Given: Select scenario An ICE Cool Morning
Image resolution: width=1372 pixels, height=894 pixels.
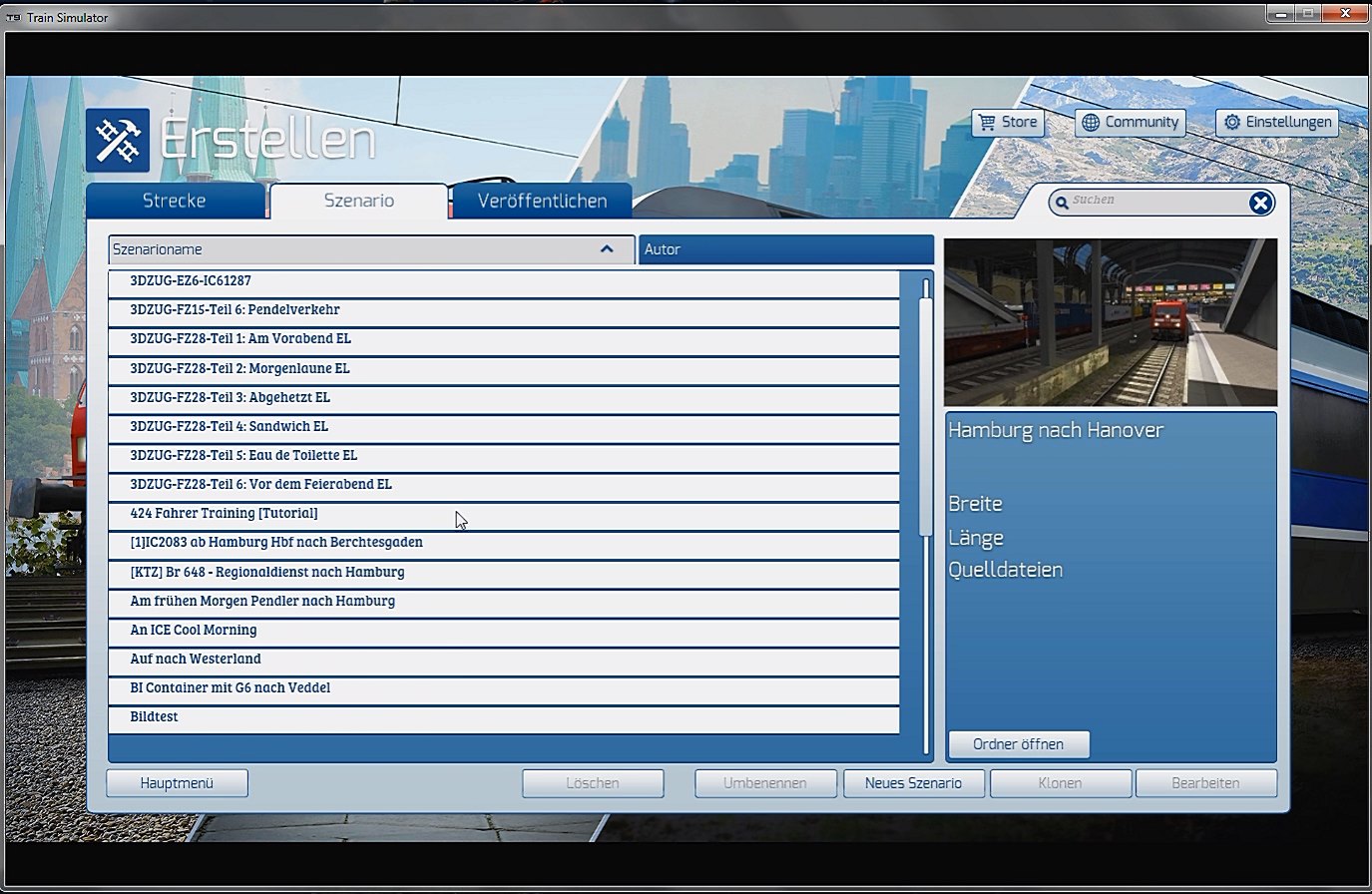Looking at the screenshot, I should (x=504, y=631).
